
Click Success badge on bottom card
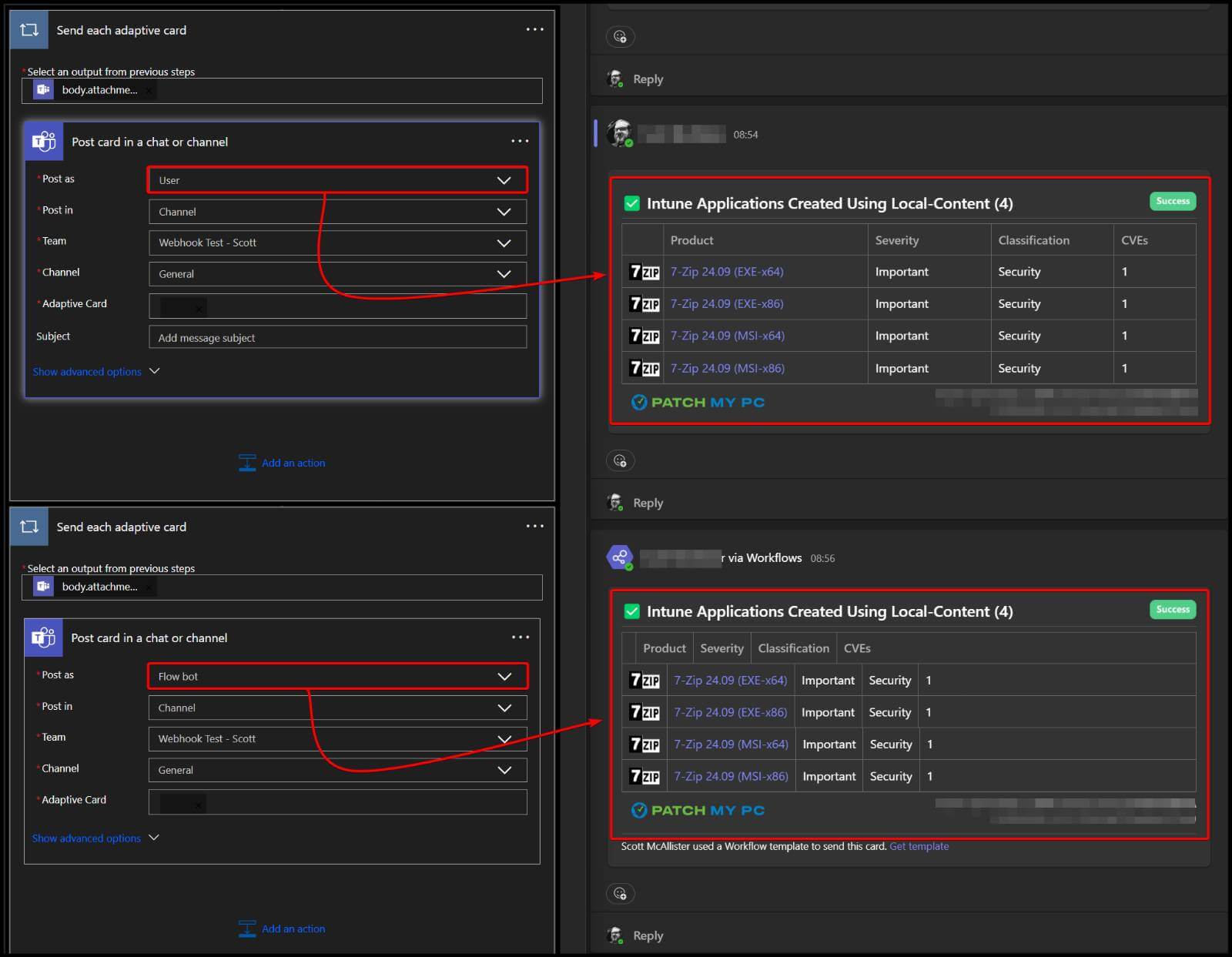point(1173,609)
